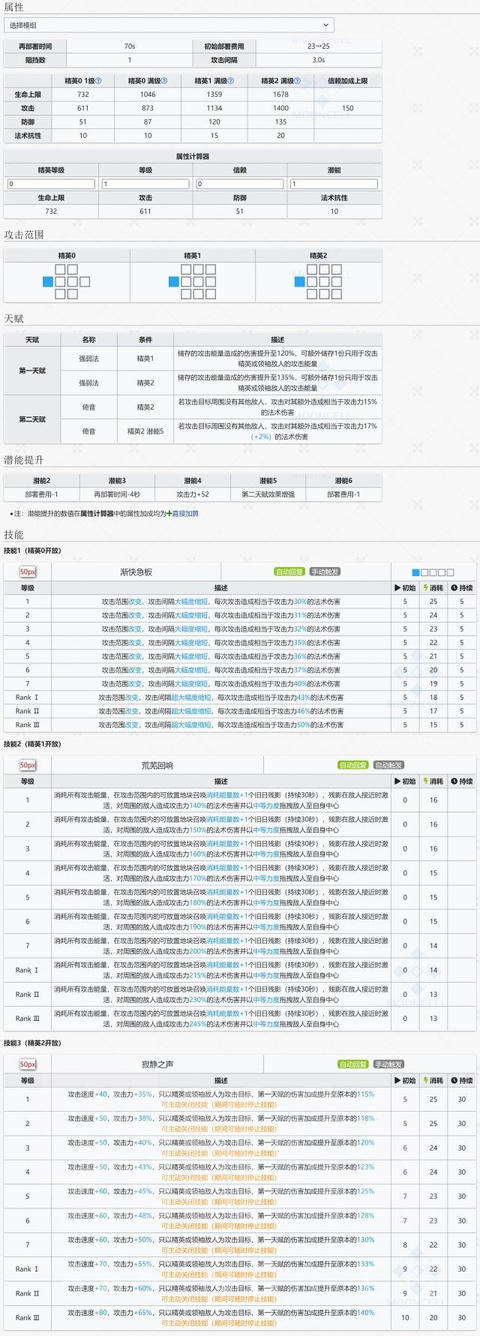Select the 技能 section heading
Screen dimensions: 480x1336
(x=14, y=535)
